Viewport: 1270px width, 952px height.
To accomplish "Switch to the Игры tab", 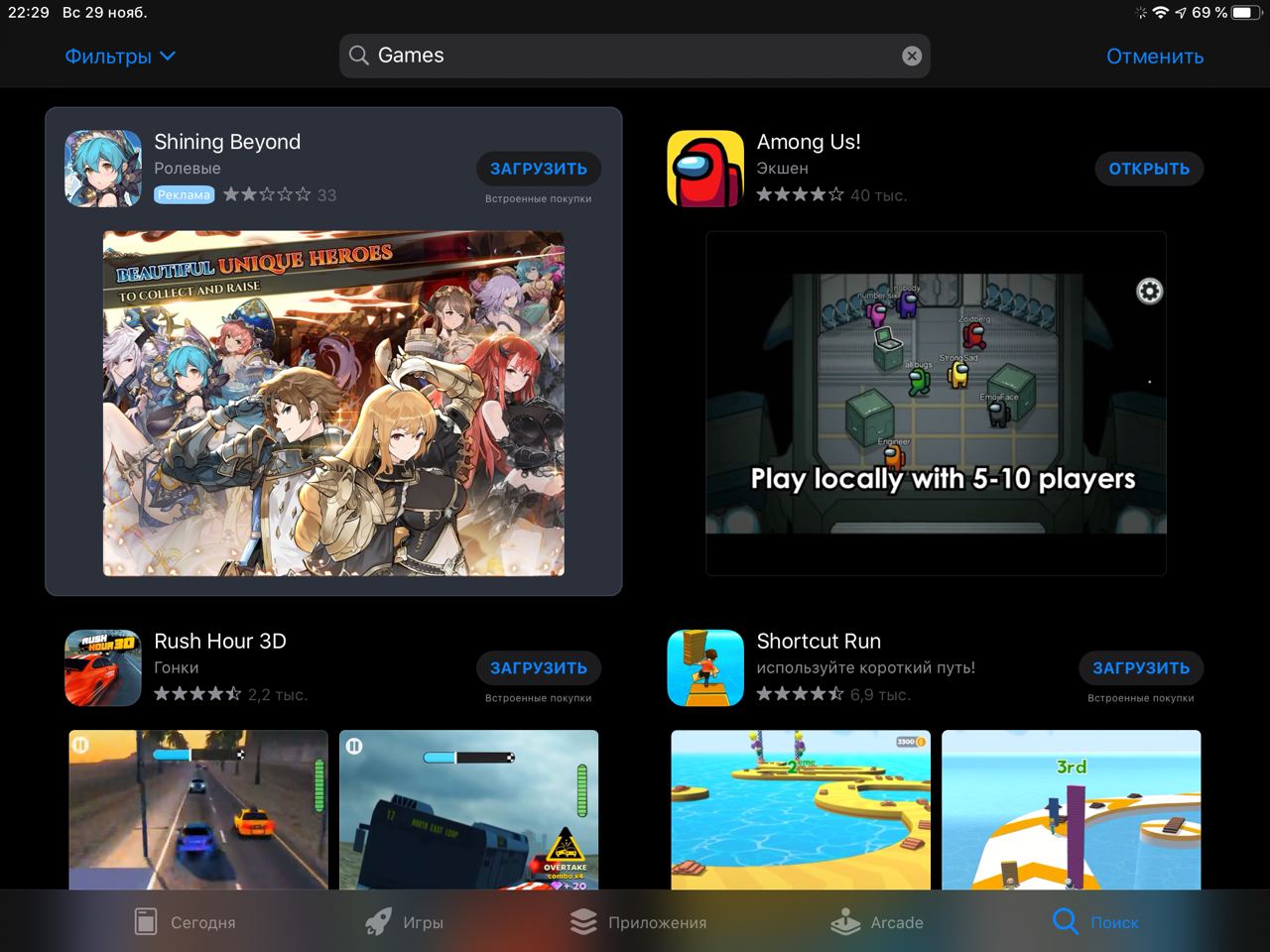I will click(404, 922).
